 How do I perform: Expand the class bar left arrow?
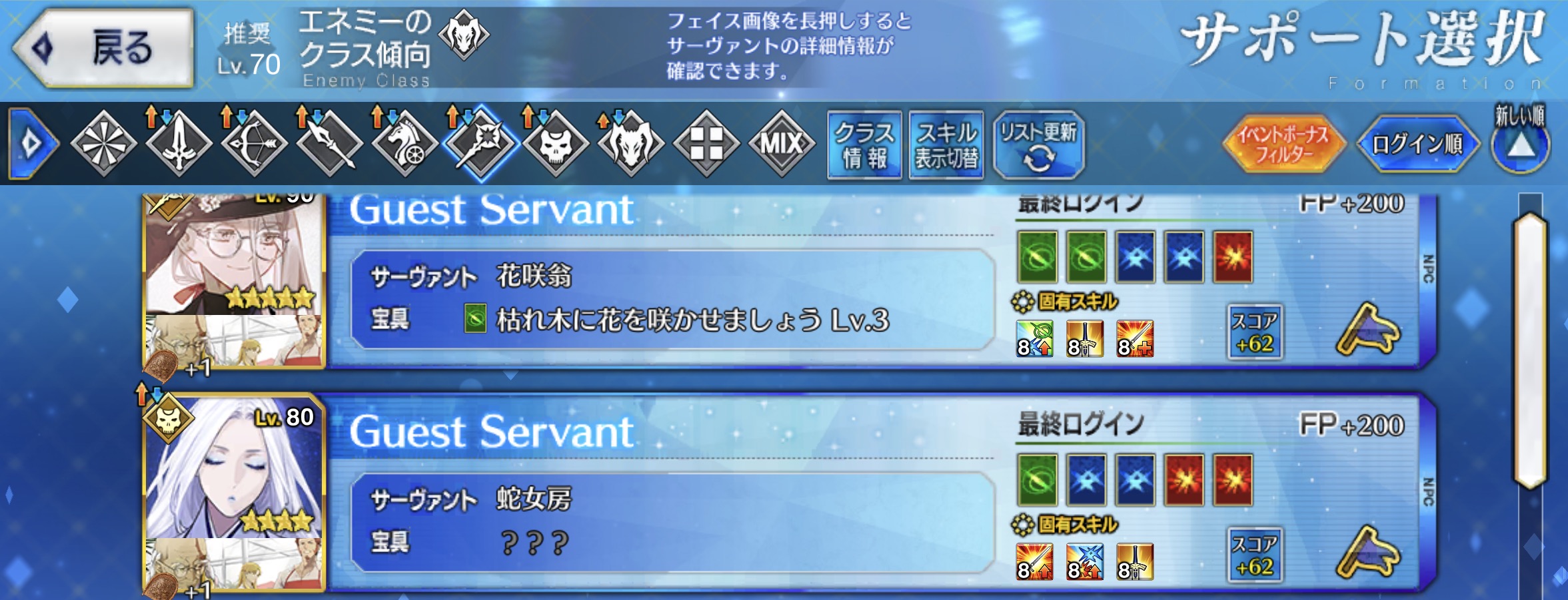coord(32,144)
